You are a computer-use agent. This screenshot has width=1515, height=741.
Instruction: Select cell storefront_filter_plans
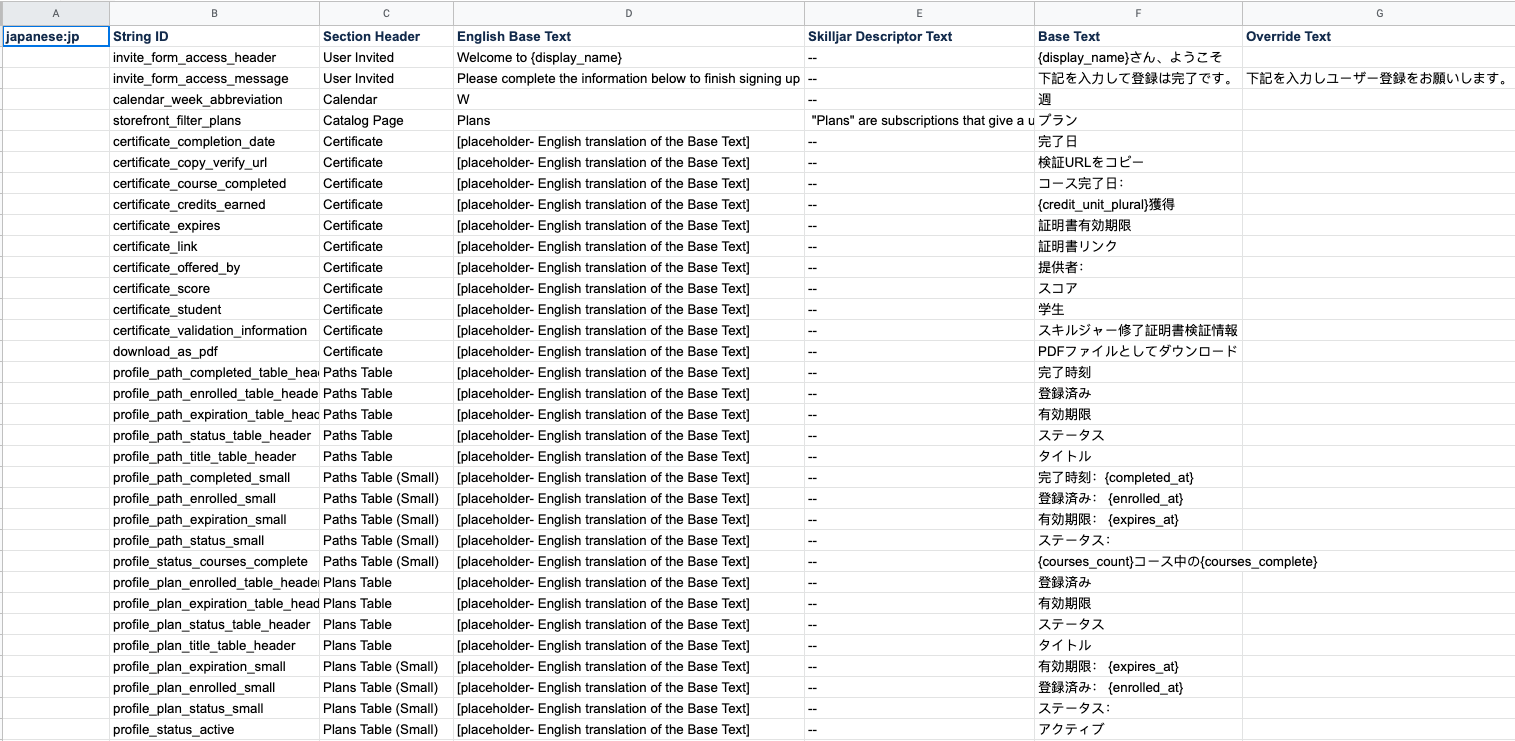(215, 121)
